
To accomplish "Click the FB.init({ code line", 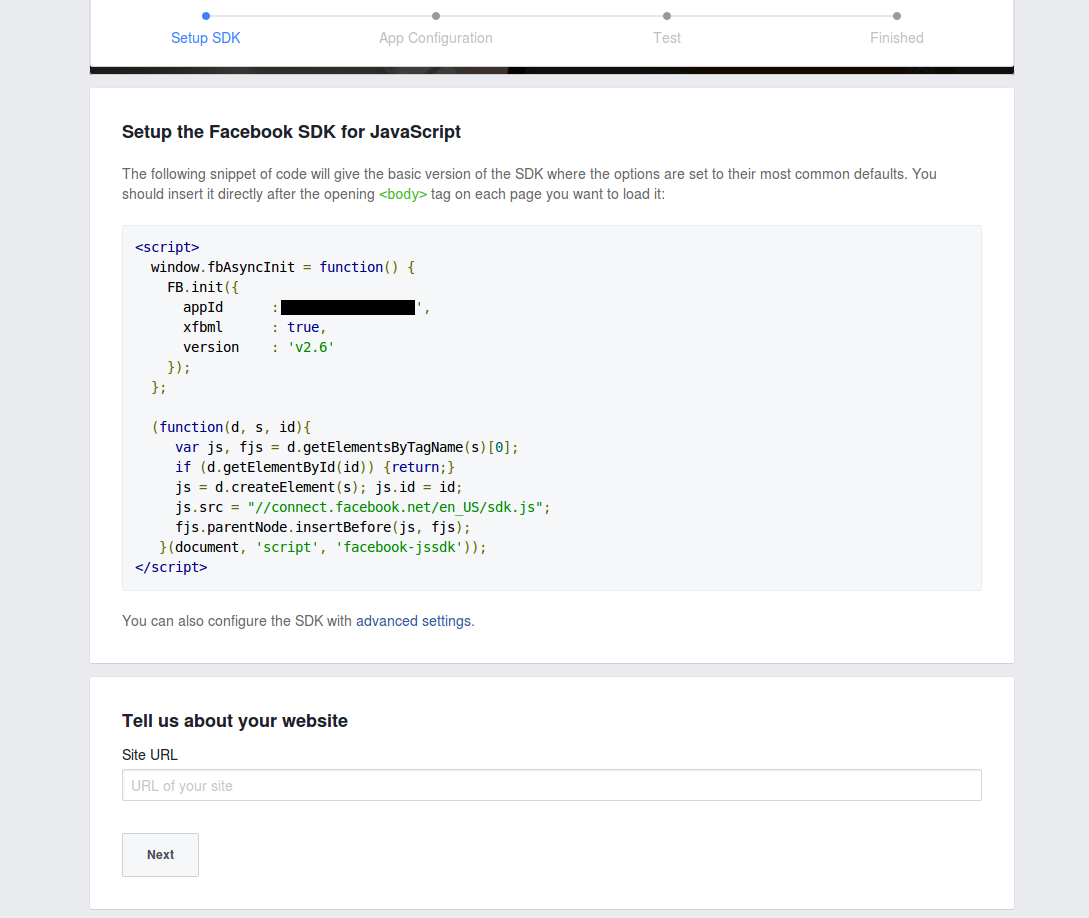I will pyautogui.click(x=203, y=287).
